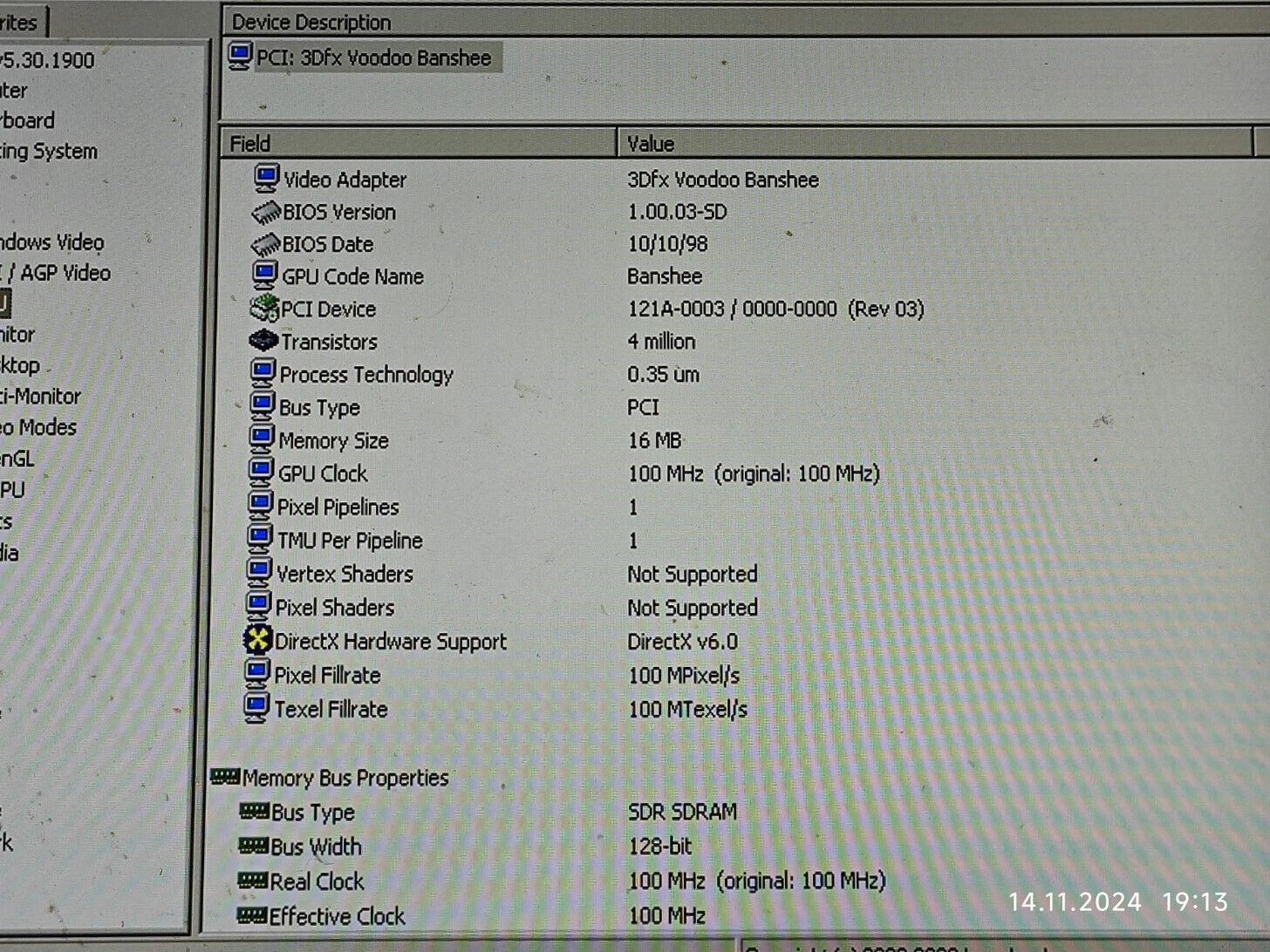Viewport: 1270px width, 952px height.
Task: Select the 1.00.03-SD BIOS version value
Action: click(x=677, y=212)
